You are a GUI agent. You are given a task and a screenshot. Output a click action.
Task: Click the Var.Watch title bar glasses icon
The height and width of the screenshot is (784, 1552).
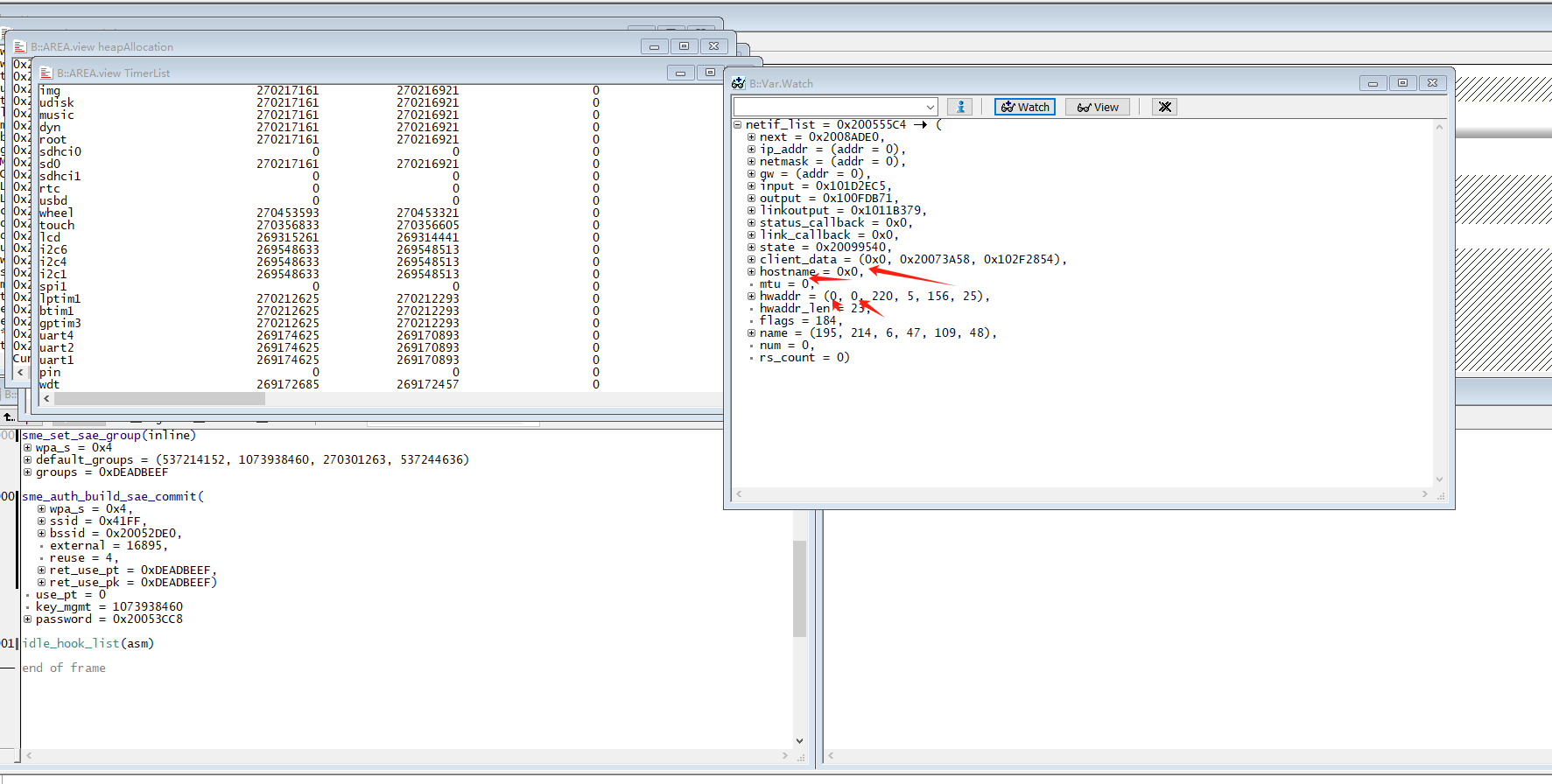[x=739, y=83]
